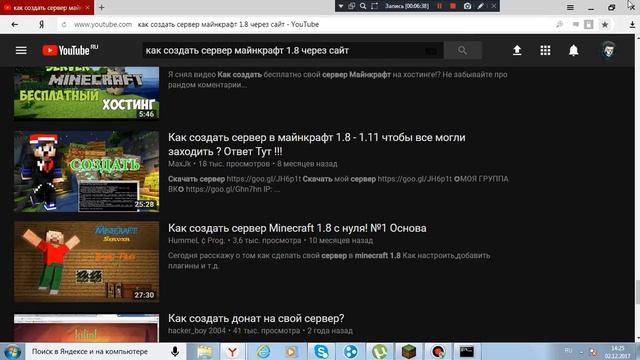Click the description text "Скачать сервер https://goo.gl/JH6p1t"
This screenshot has width=640, height=360.
234,179
